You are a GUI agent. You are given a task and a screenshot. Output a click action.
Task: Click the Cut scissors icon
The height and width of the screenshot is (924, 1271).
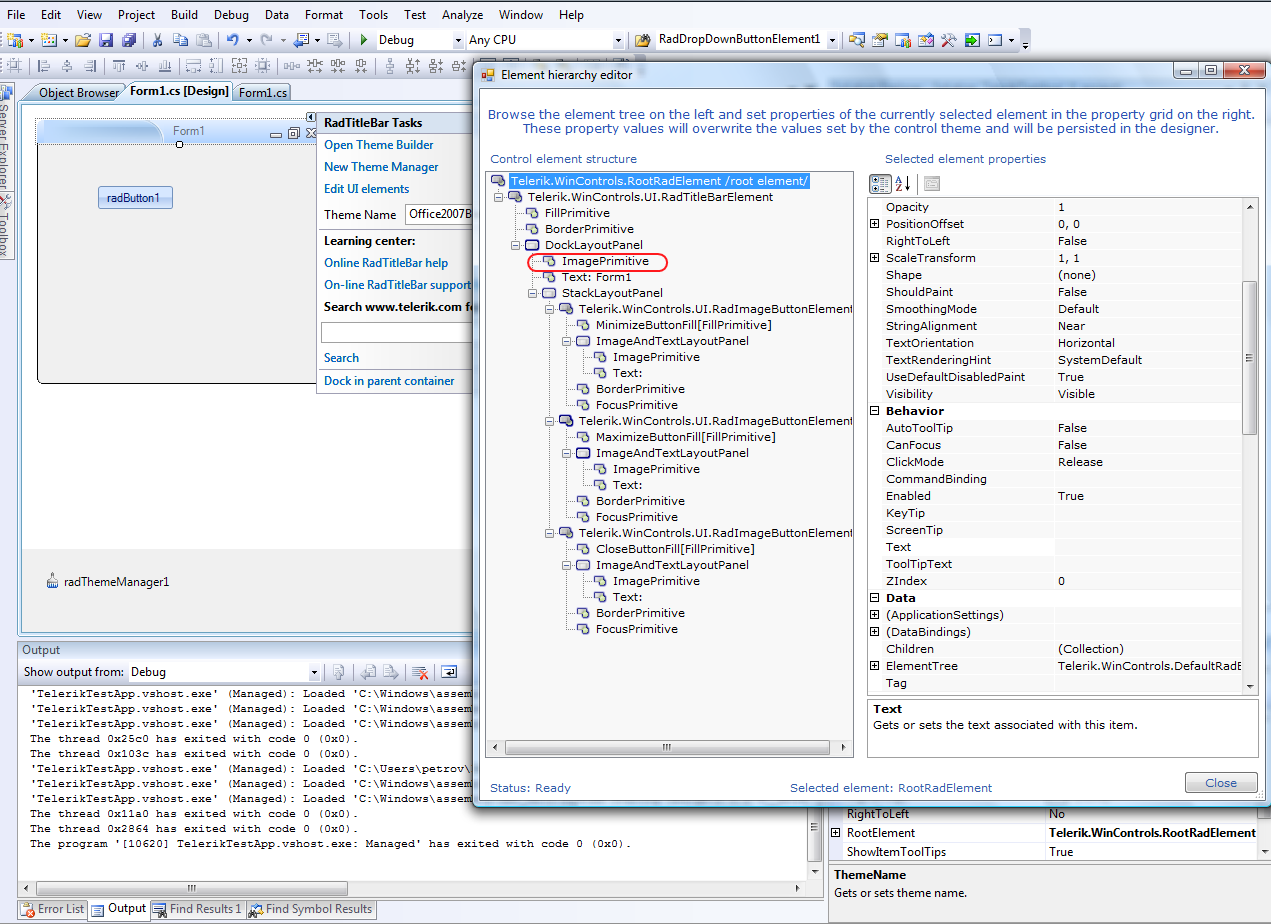click(157, 41)
